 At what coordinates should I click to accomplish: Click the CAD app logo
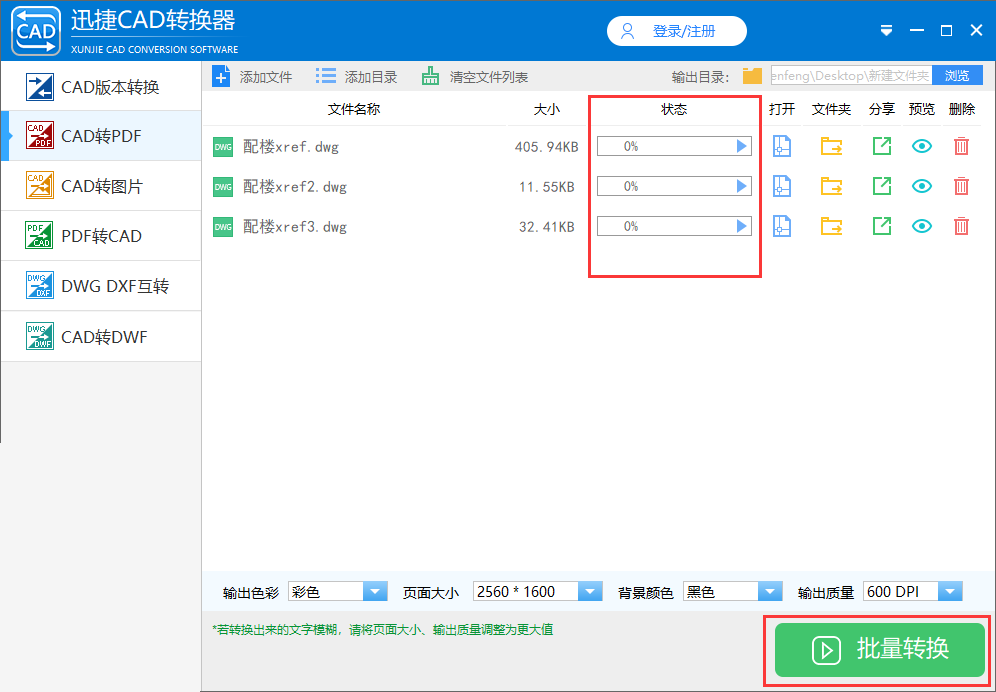tap(36, 31)
